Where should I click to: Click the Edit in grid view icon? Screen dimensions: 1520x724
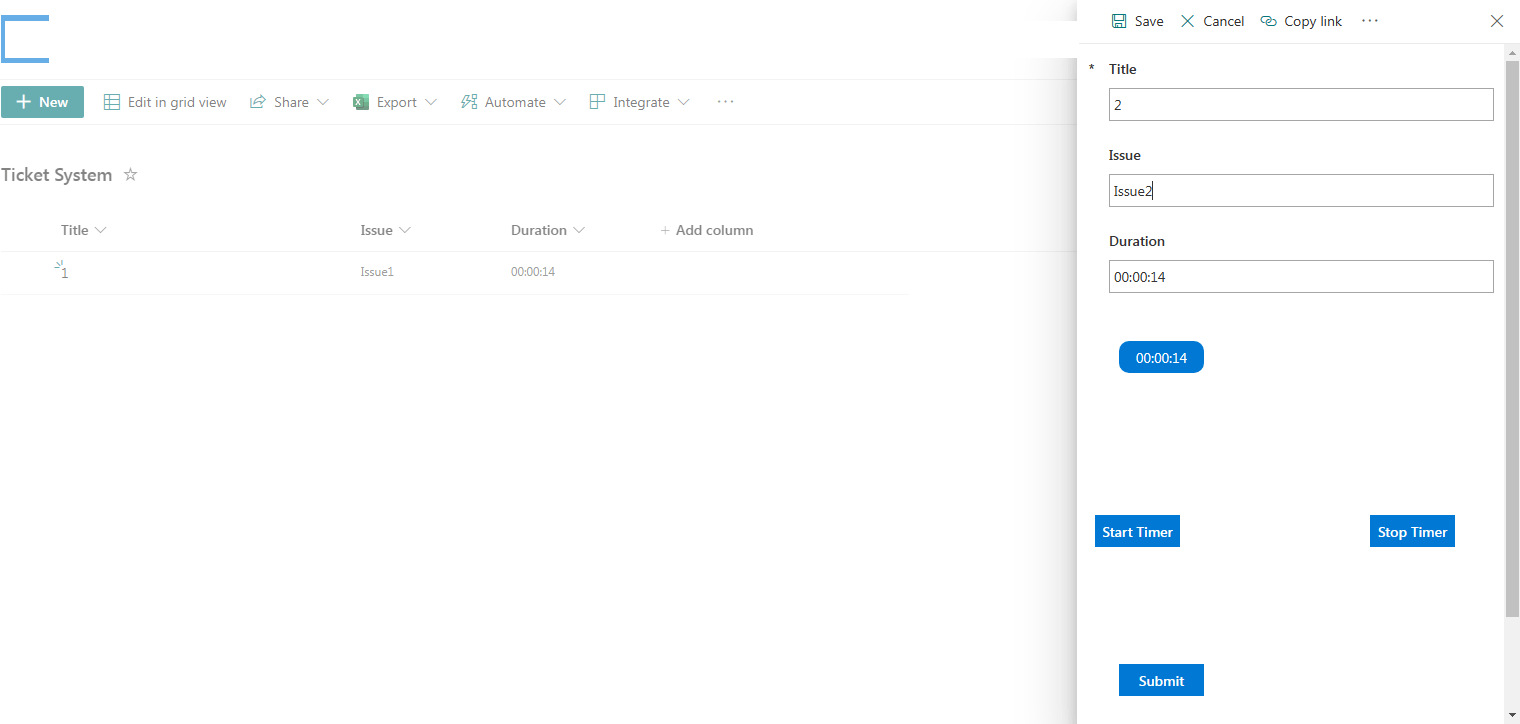(112, 102)
